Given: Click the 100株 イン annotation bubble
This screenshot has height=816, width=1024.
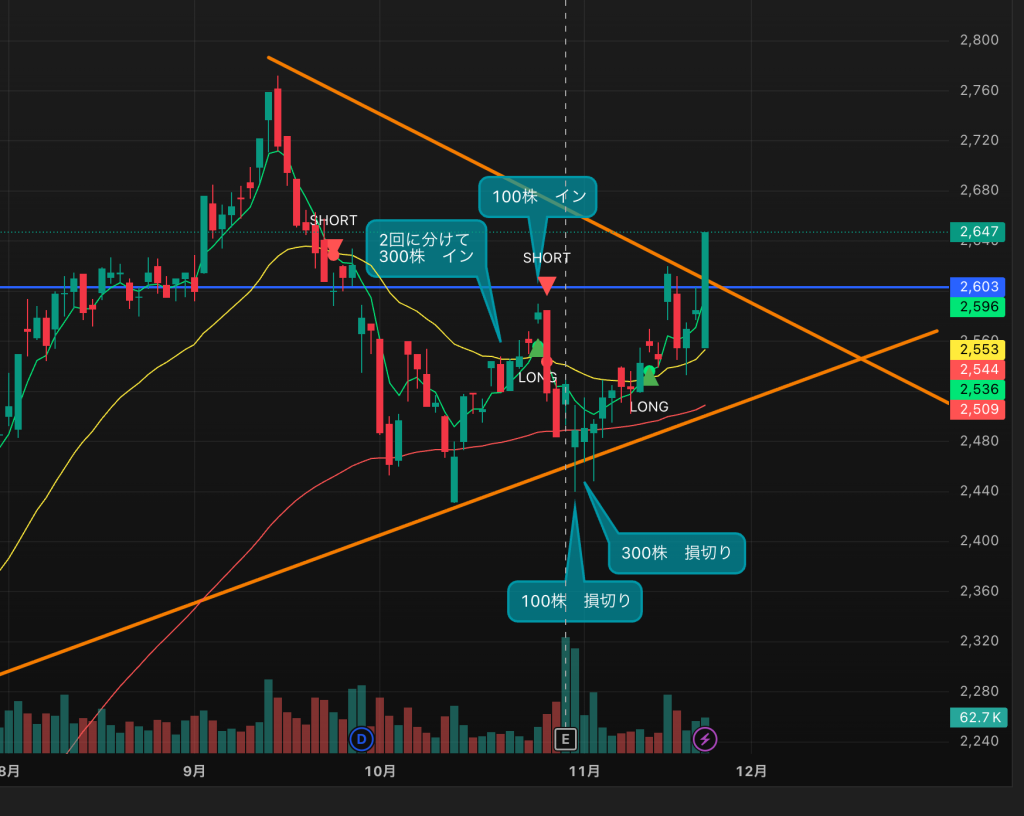Looking at the screenshot, I should click(x=538, y=197).
